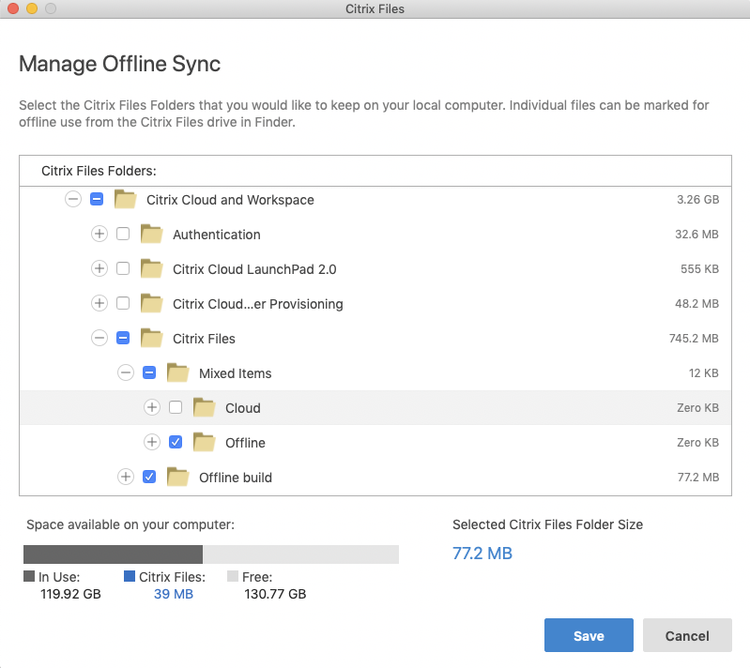Expand the Citrix Cloud LaunchPad 2.0 folder

(99, 268)
